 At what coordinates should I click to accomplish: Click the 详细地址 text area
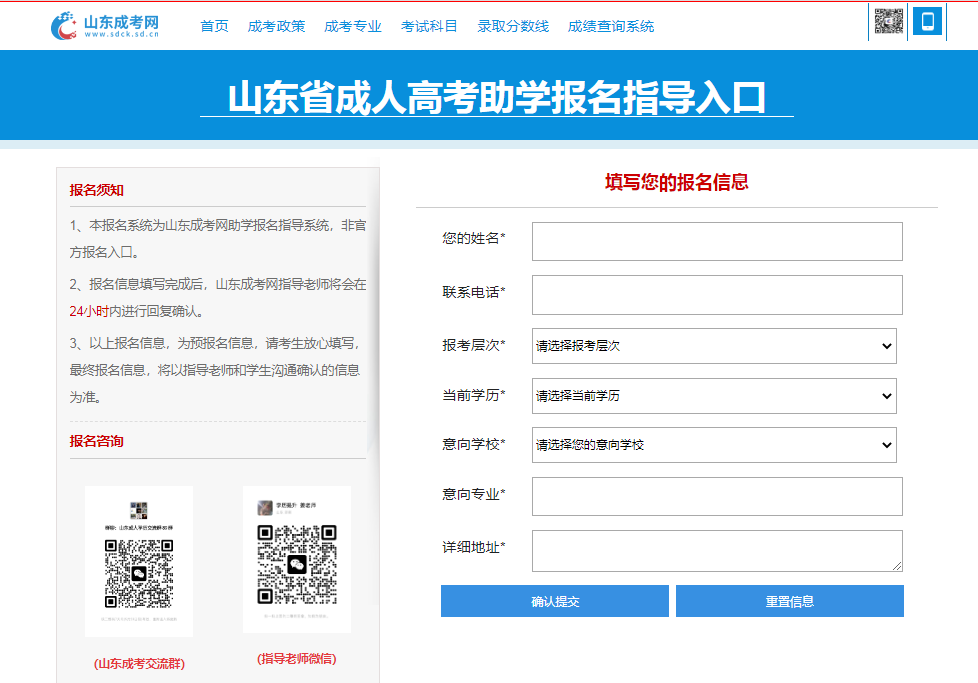(717, 551)
